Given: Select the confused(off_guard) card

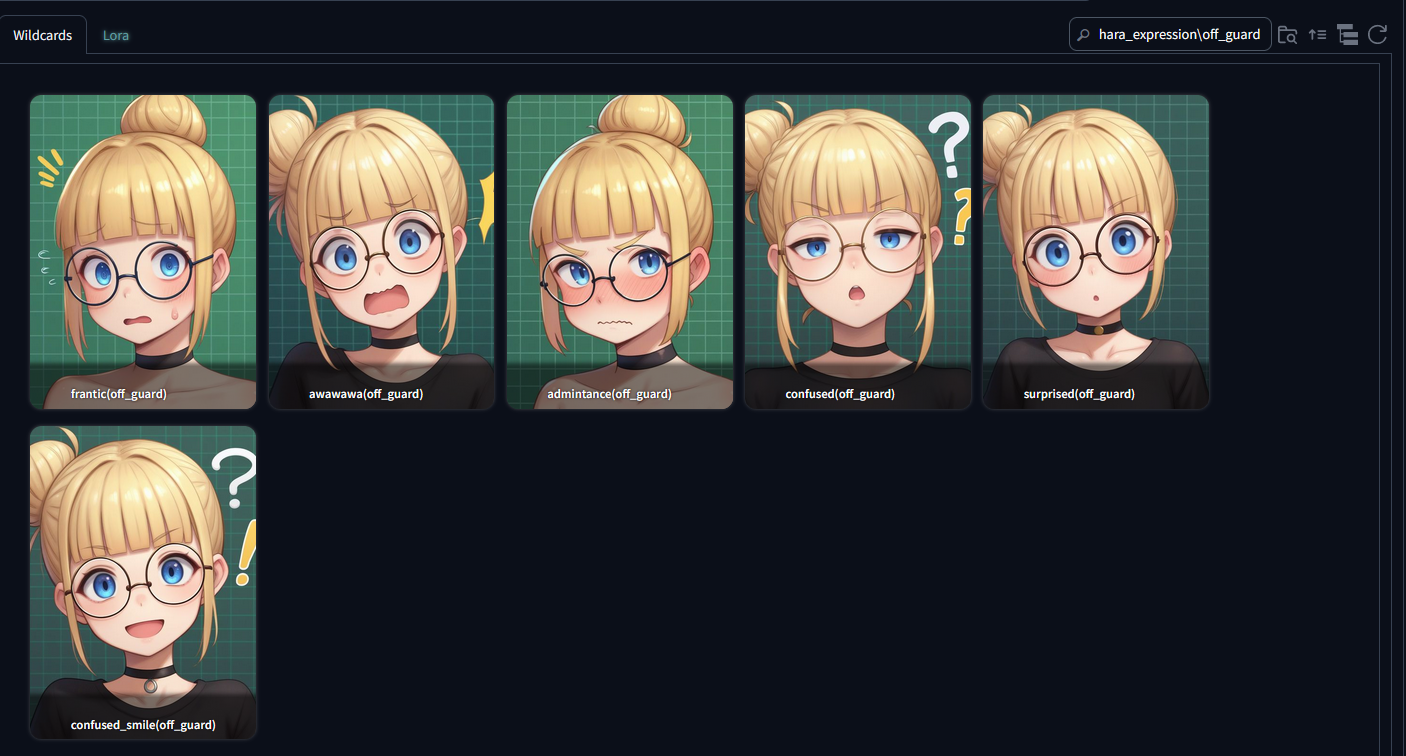Looking at the screenshot, I should (858, 252).
